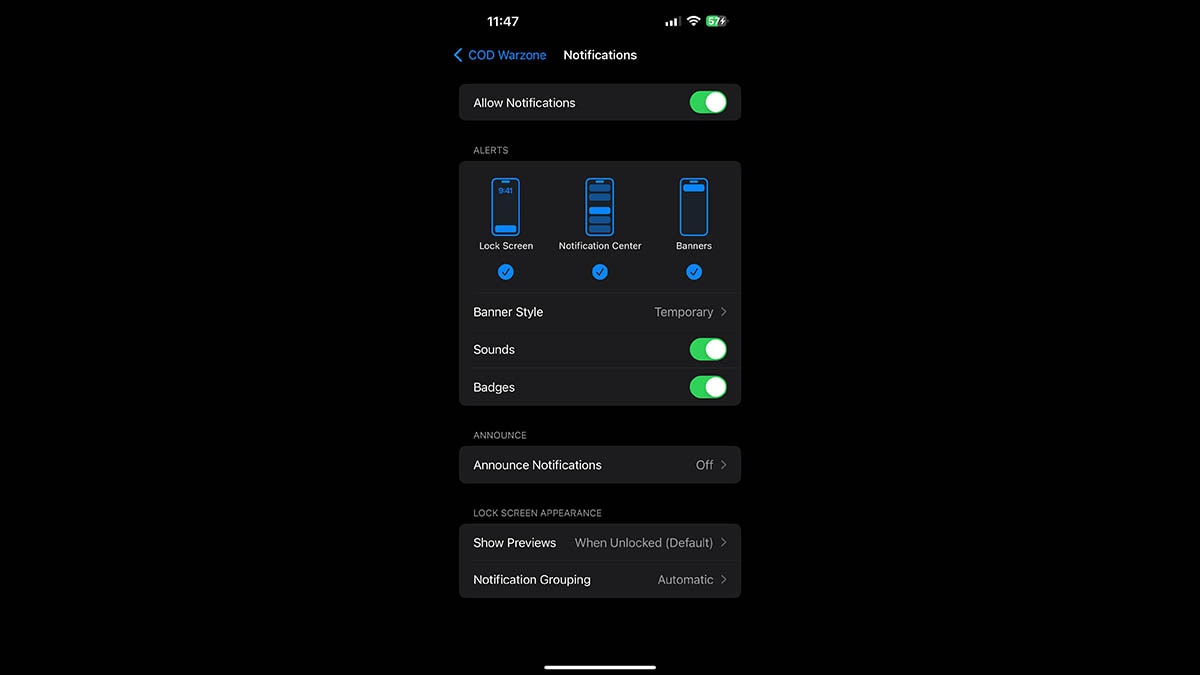Tap the cellular signal bars icon
This screenshot has width=1200, height=675.
(x=671, y=21)
